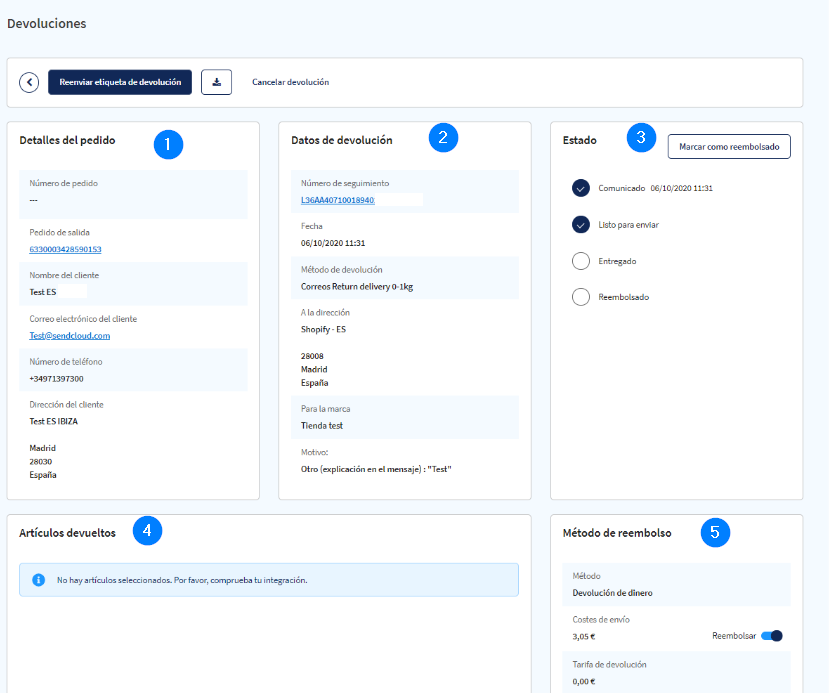Viewport: 840px width, 693px height.
Task: Click refund method Devolución de dinero
Action: click(612, 593)
